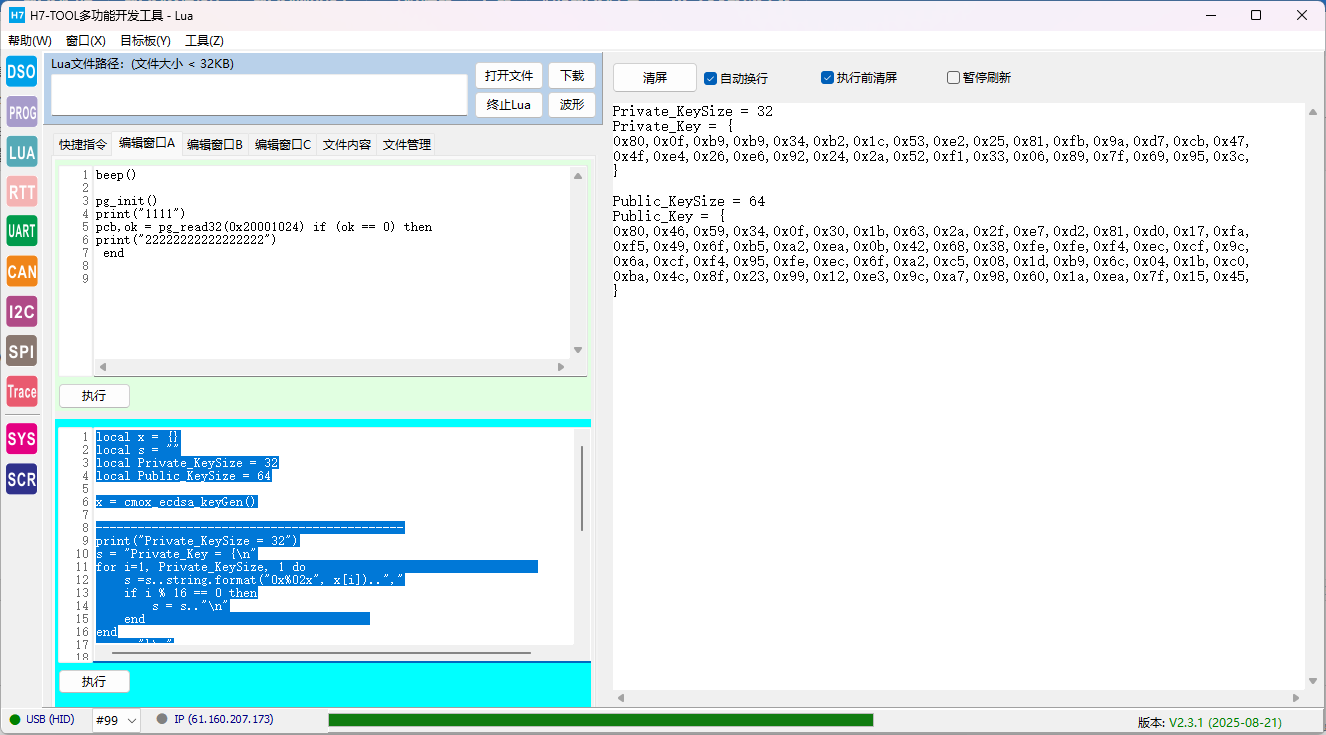Open the SPI tool icon
This screenshot has width=1326, height=735.
pos(21,351)
